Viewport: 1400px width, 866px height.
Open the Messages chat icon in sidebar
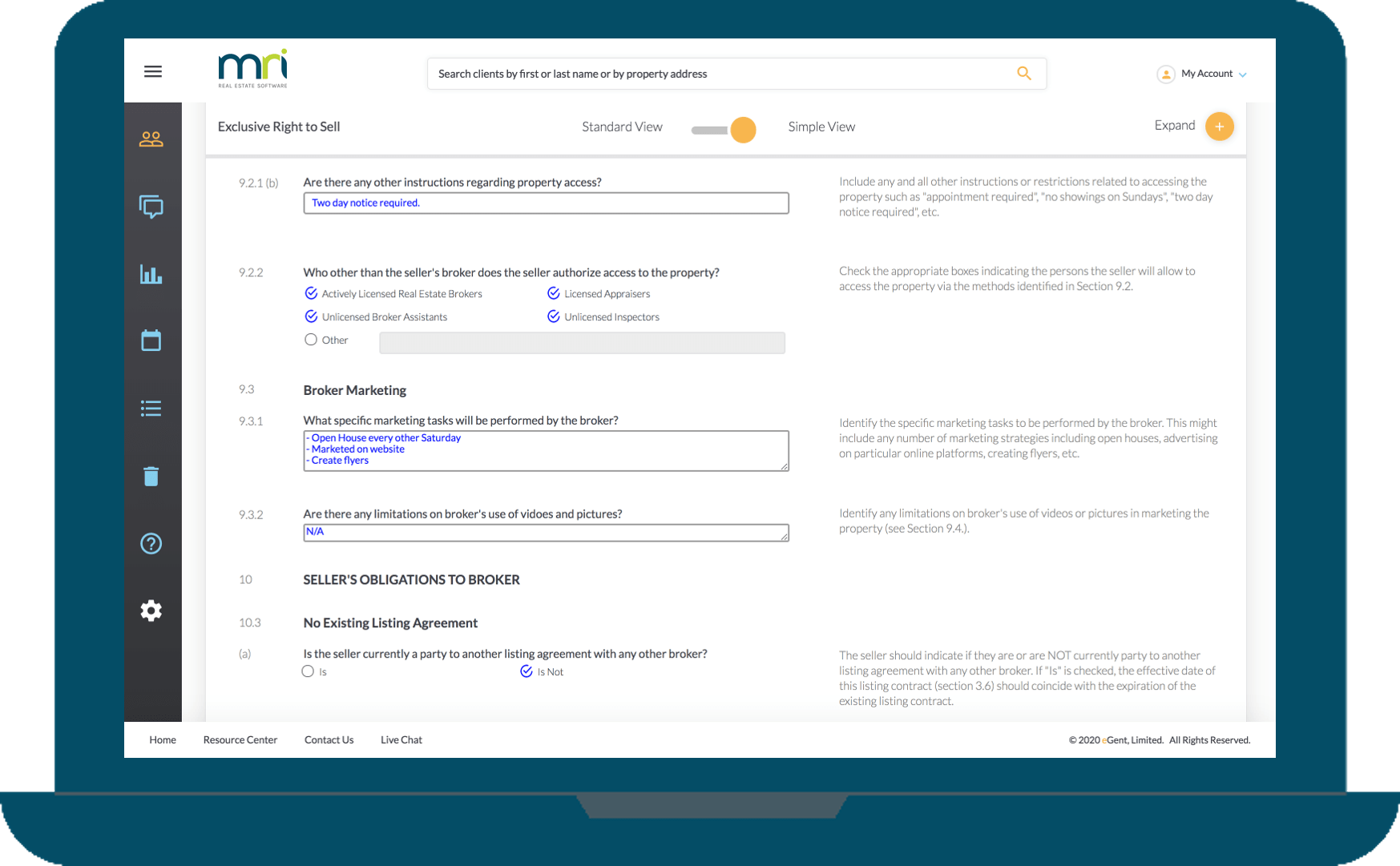coord(151,207)
